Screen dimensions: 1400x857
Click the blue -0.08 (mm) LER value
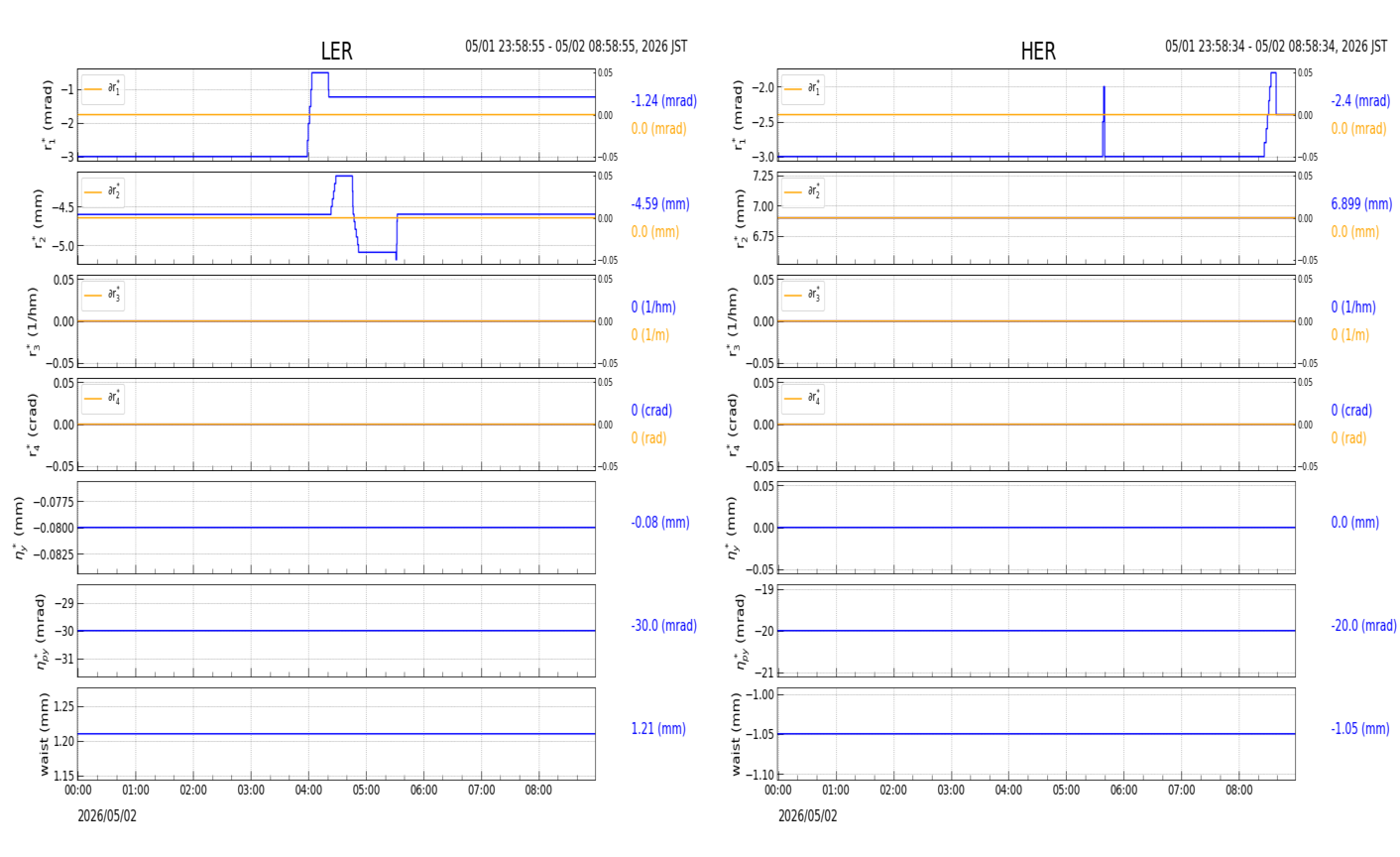click(x=660, y=523)
